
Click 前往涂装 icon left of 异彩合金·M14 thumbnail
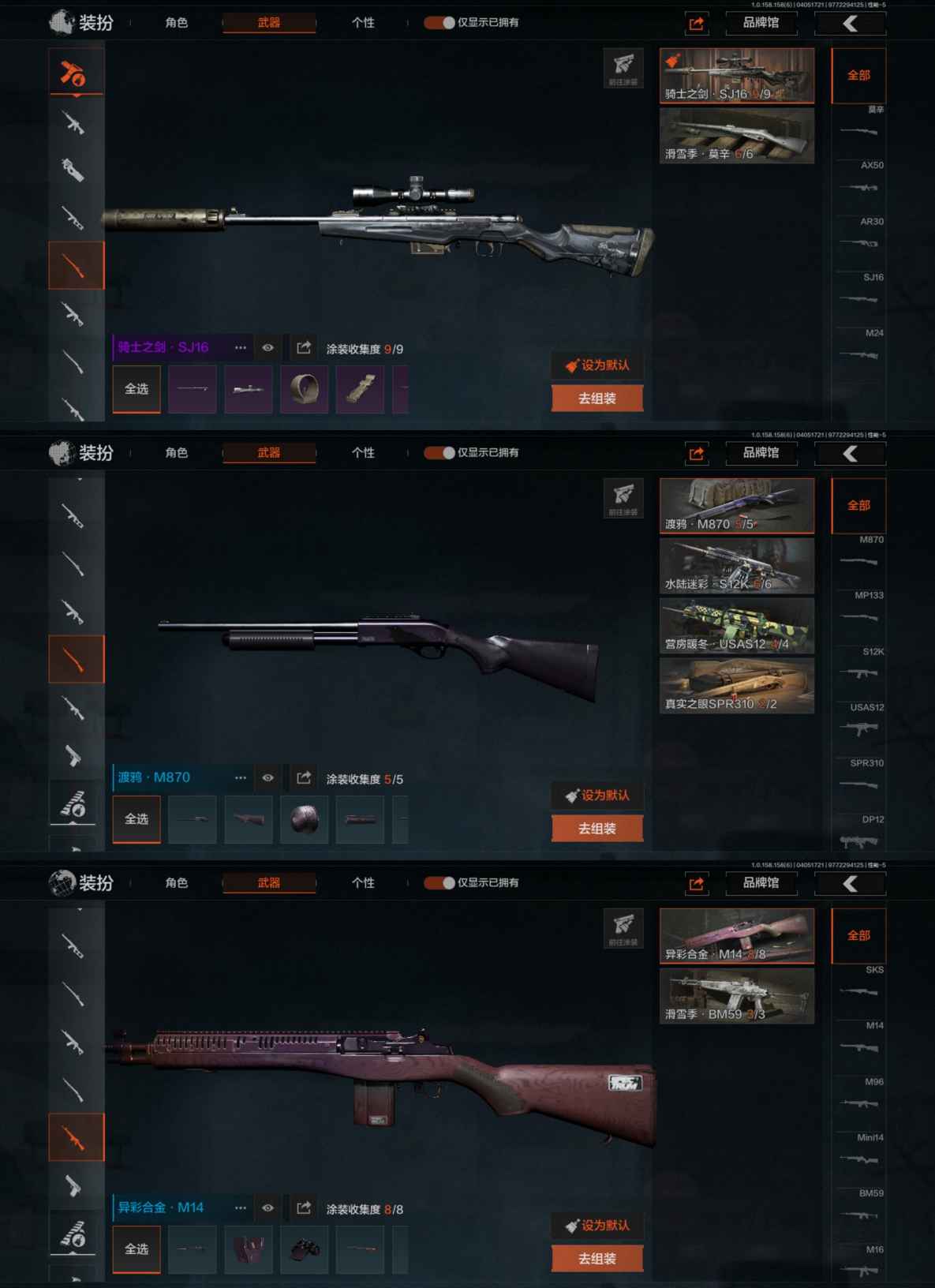(623, 928)
